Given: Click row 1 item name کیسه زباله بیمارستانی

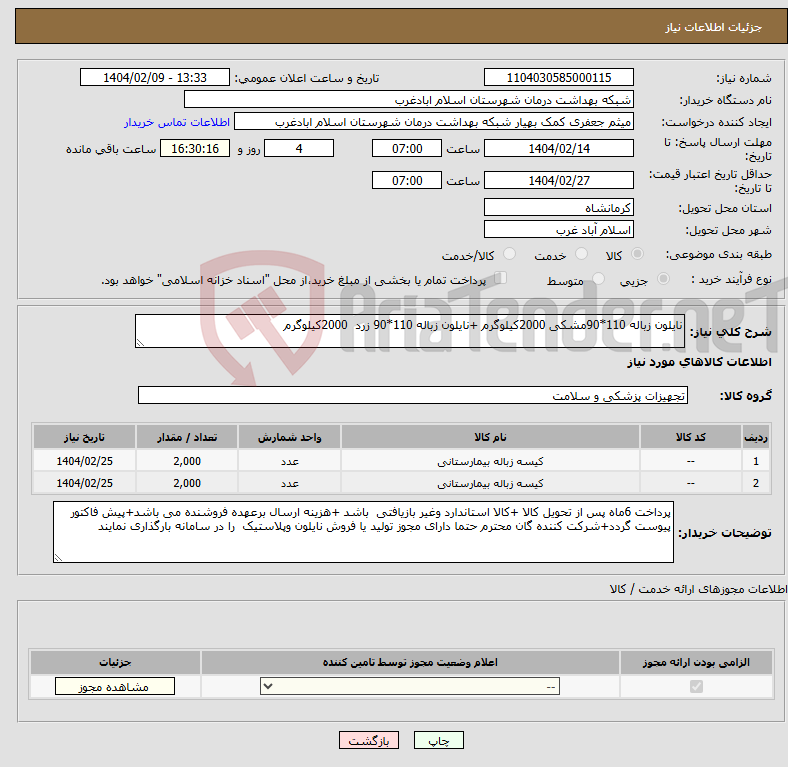Looking at the screenshot, I should [x=490, y=461].
